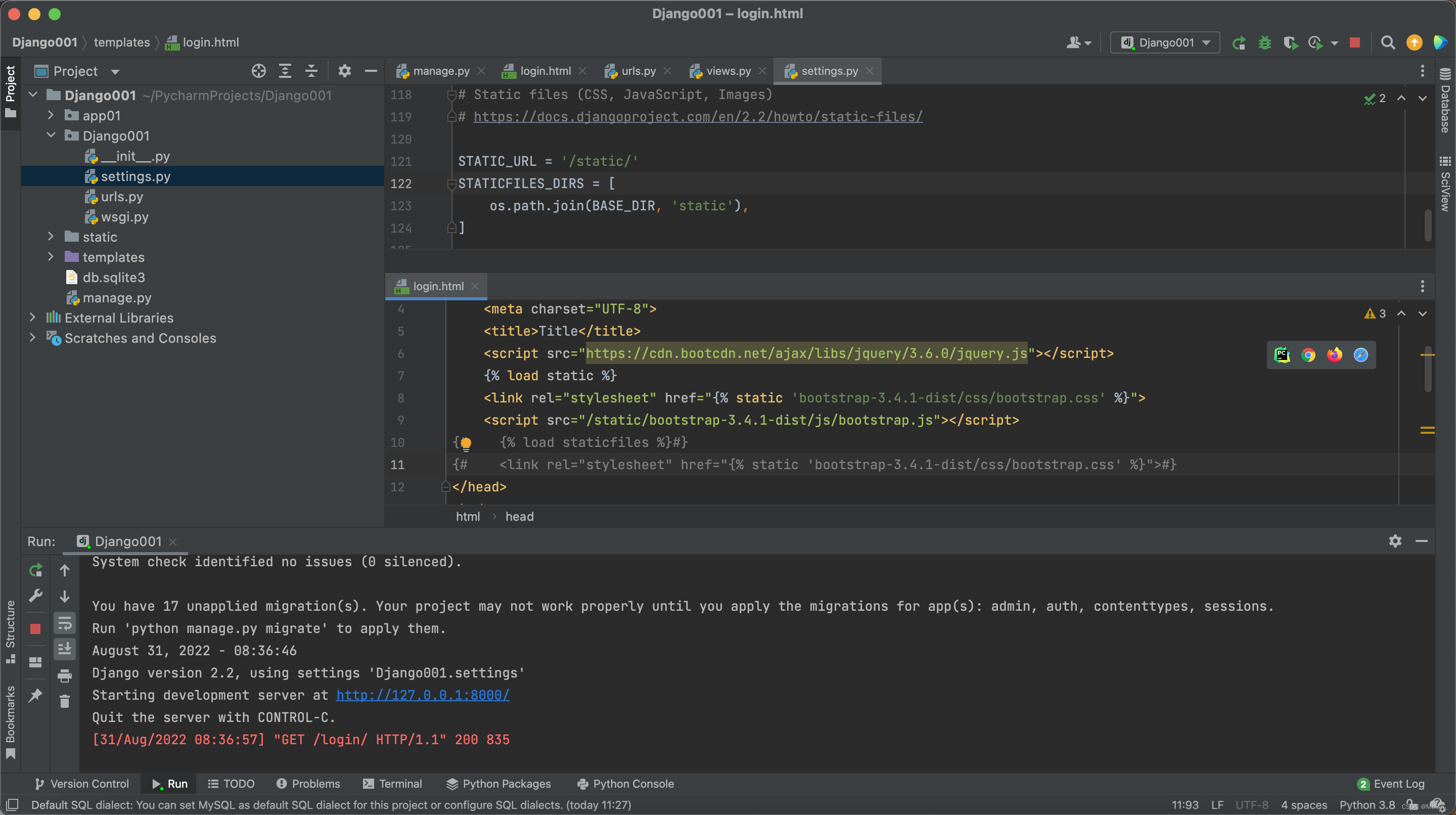Stop the running server via red toolbar square
This screenshot has width=1456, height=815.
[x=1355, y=43]
